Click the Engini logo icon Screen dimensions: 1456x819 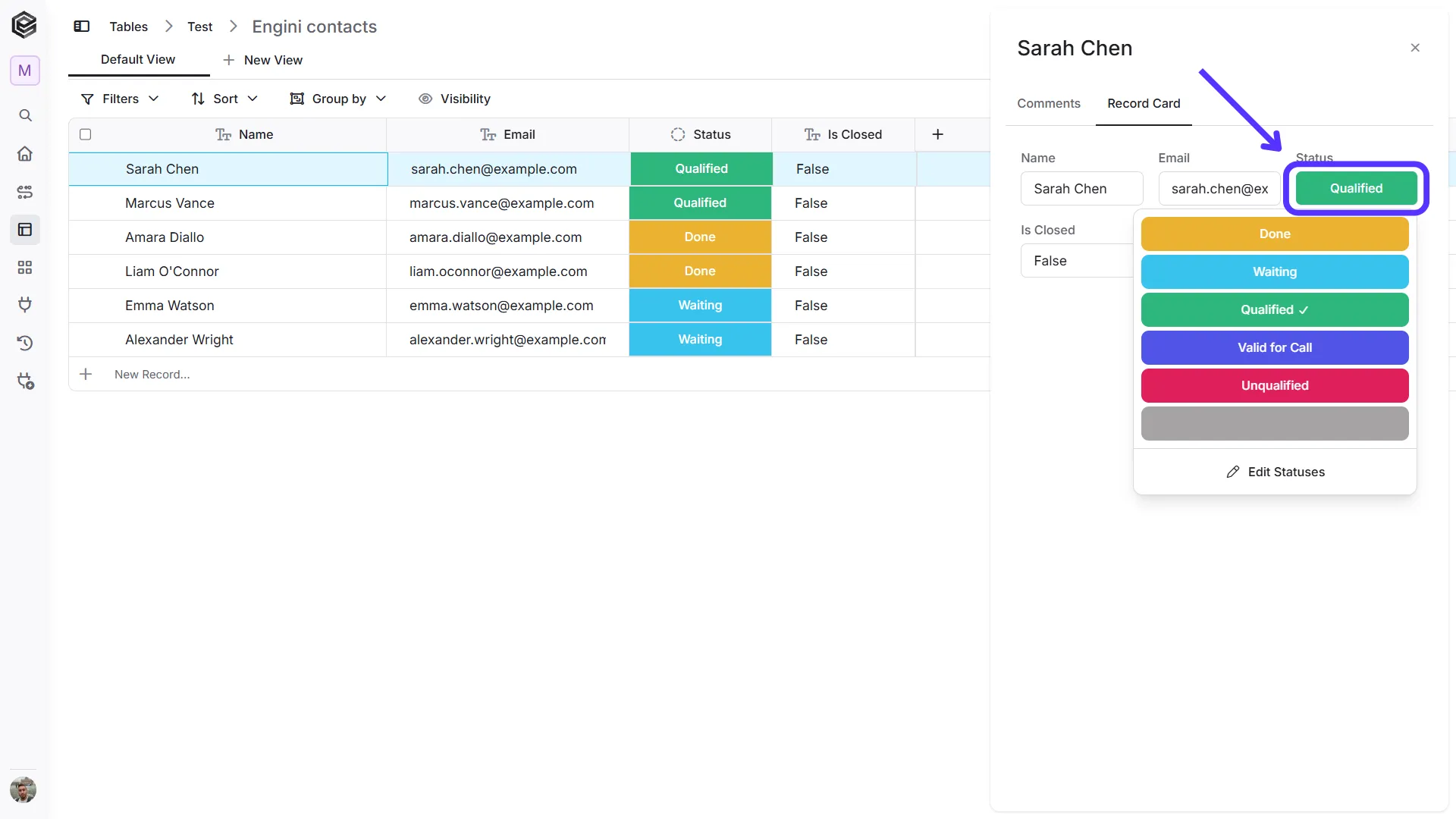tap(24, 25)
